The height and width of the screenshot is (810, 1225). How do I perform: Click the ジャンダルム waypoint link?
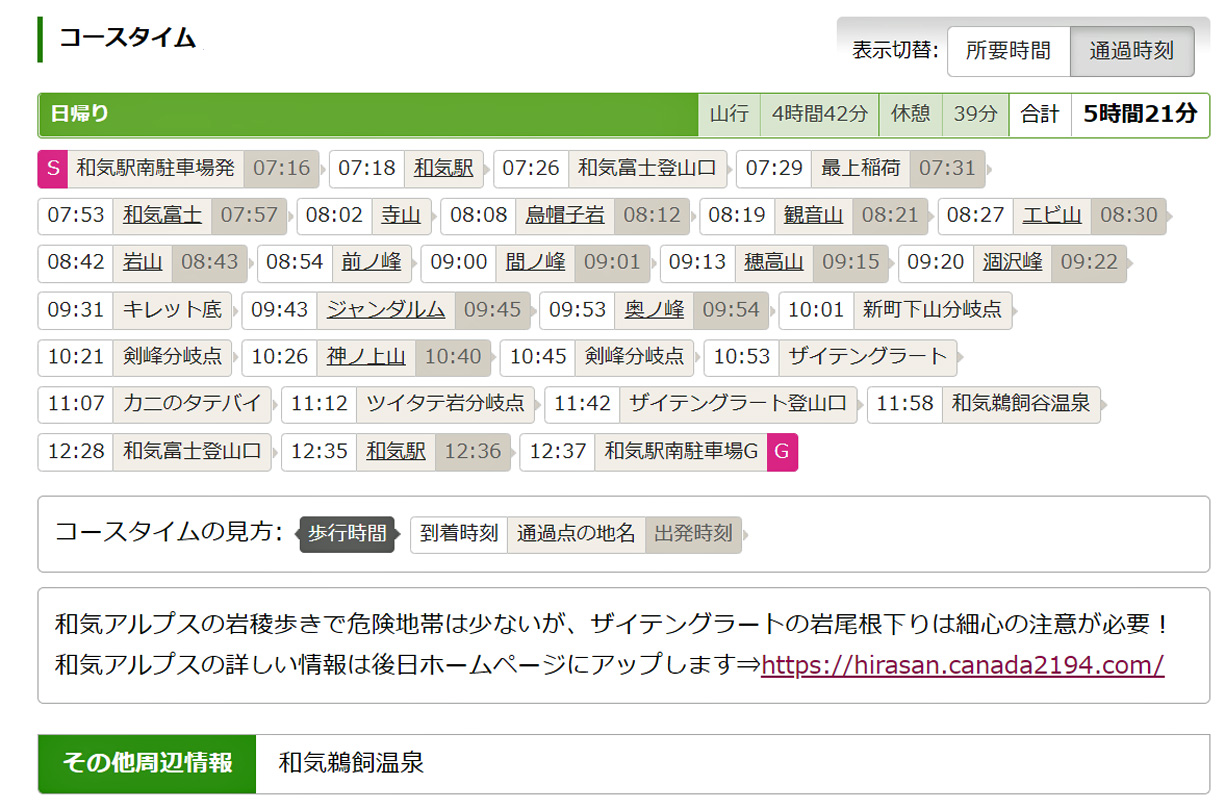pos(386,309)
